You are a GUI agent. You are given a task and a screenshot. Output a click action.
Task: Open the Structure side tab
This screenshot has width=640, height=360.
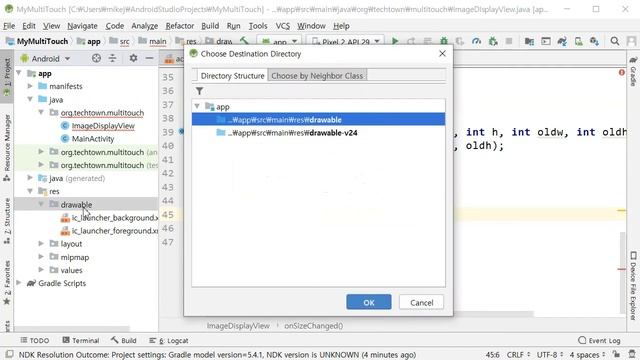point(7,221)
